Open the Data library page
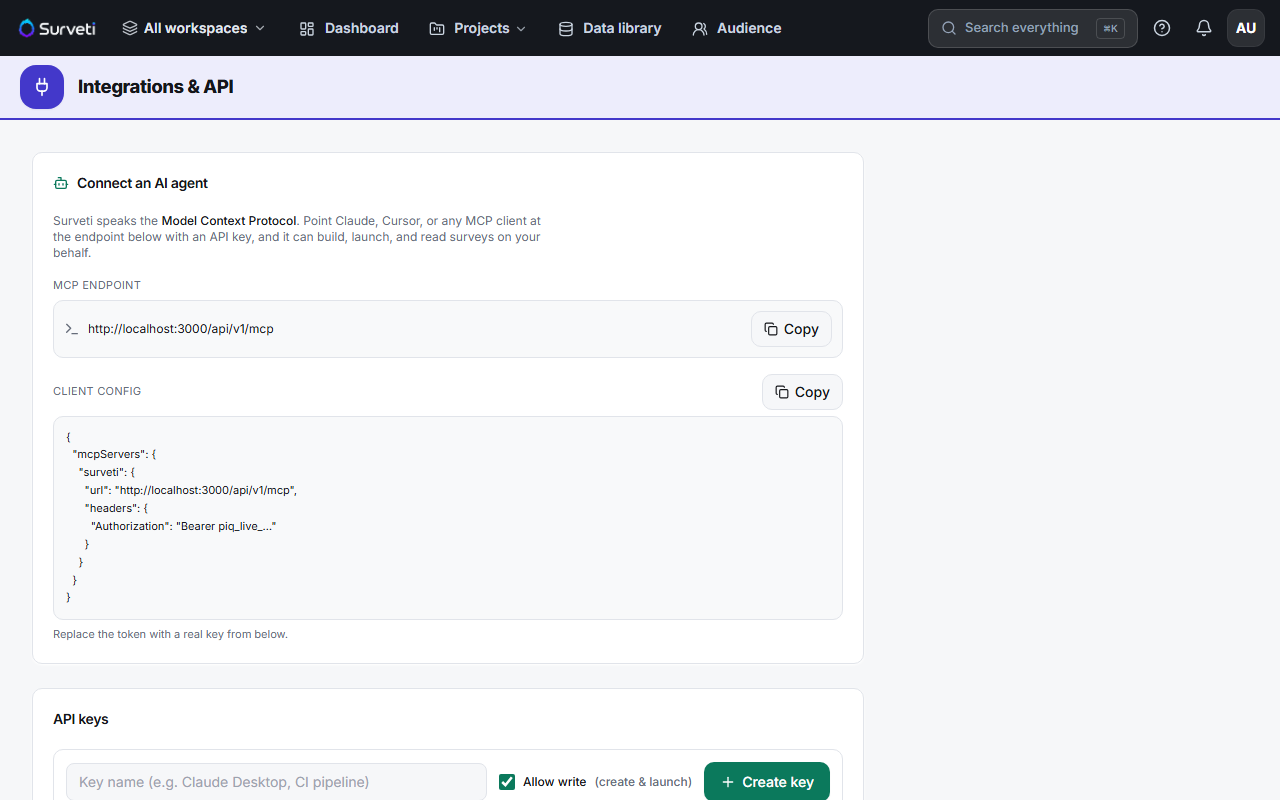Viewport: 1280px width, 800px height. point(610,28)
